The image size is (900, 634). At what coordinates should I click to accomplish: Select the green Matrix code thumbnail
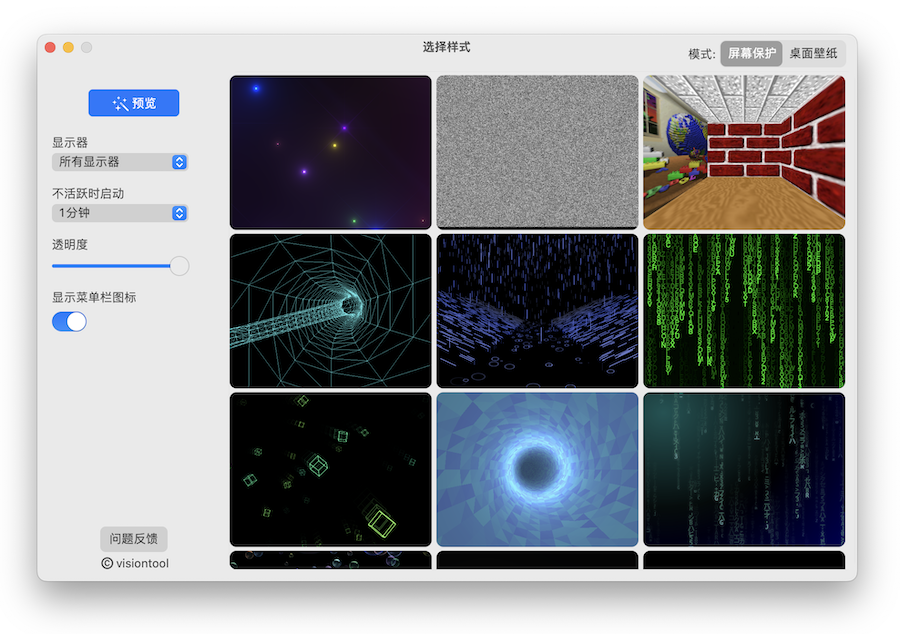coord(744,310)
